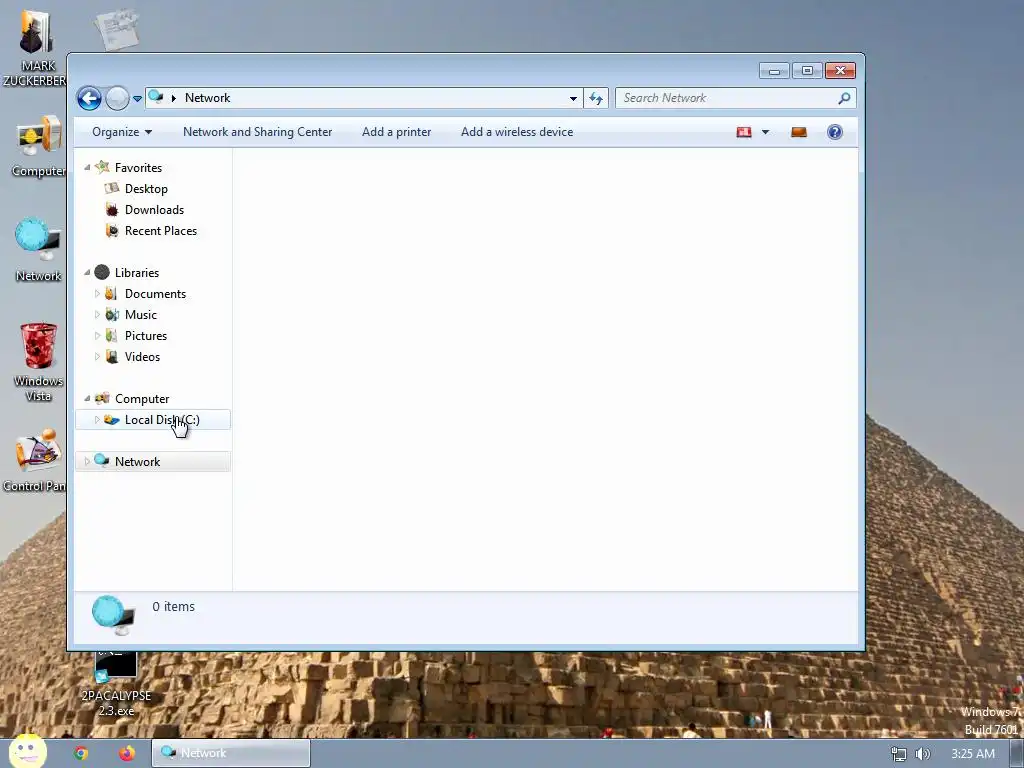Go back with the Back arrow button
The image size is (1024, 768).
89,99
